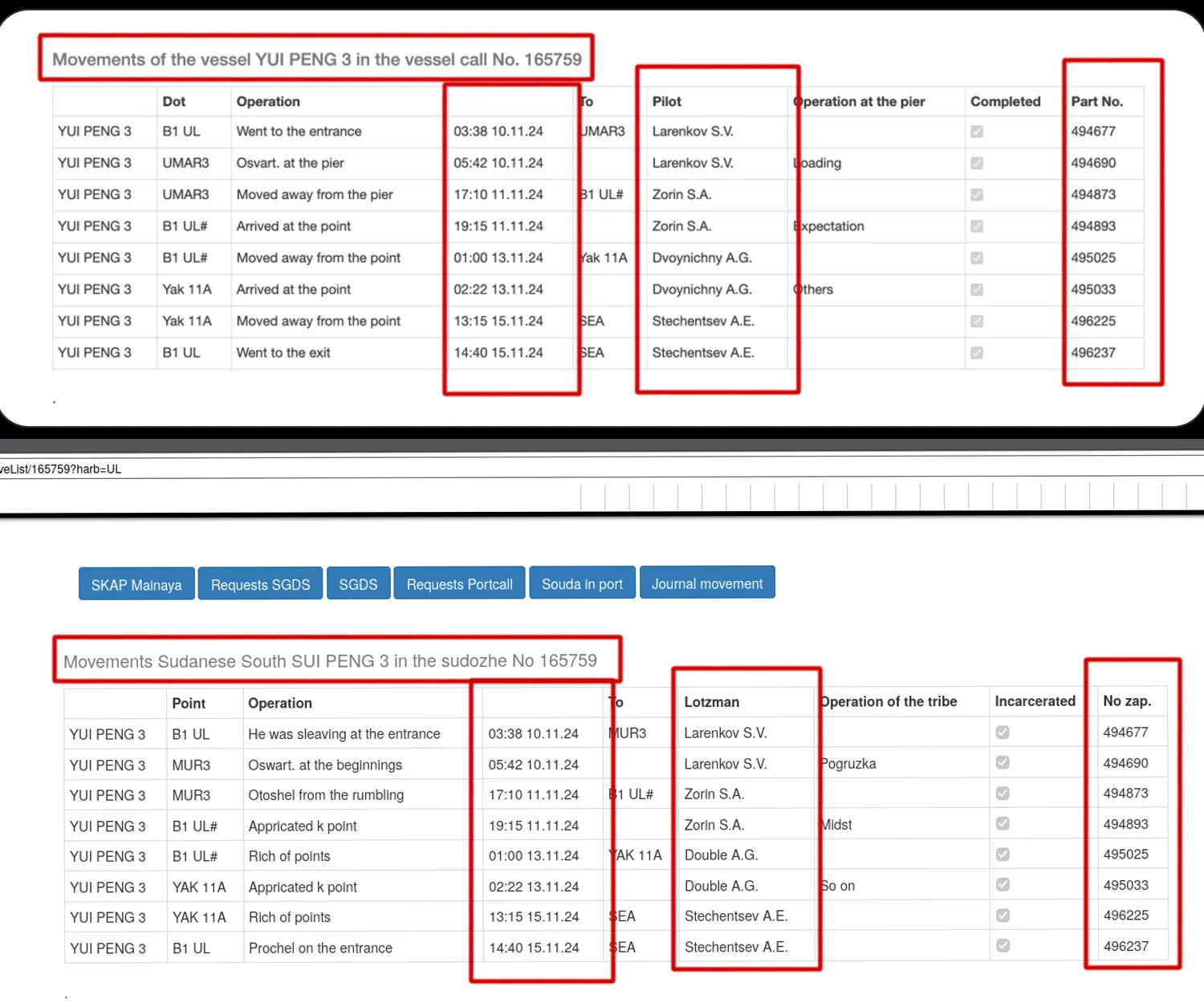Click the "Pogruzka" cell
Image resolution: width=1204 pixels, height=1003 pixels.
click(x=848, y=764)
